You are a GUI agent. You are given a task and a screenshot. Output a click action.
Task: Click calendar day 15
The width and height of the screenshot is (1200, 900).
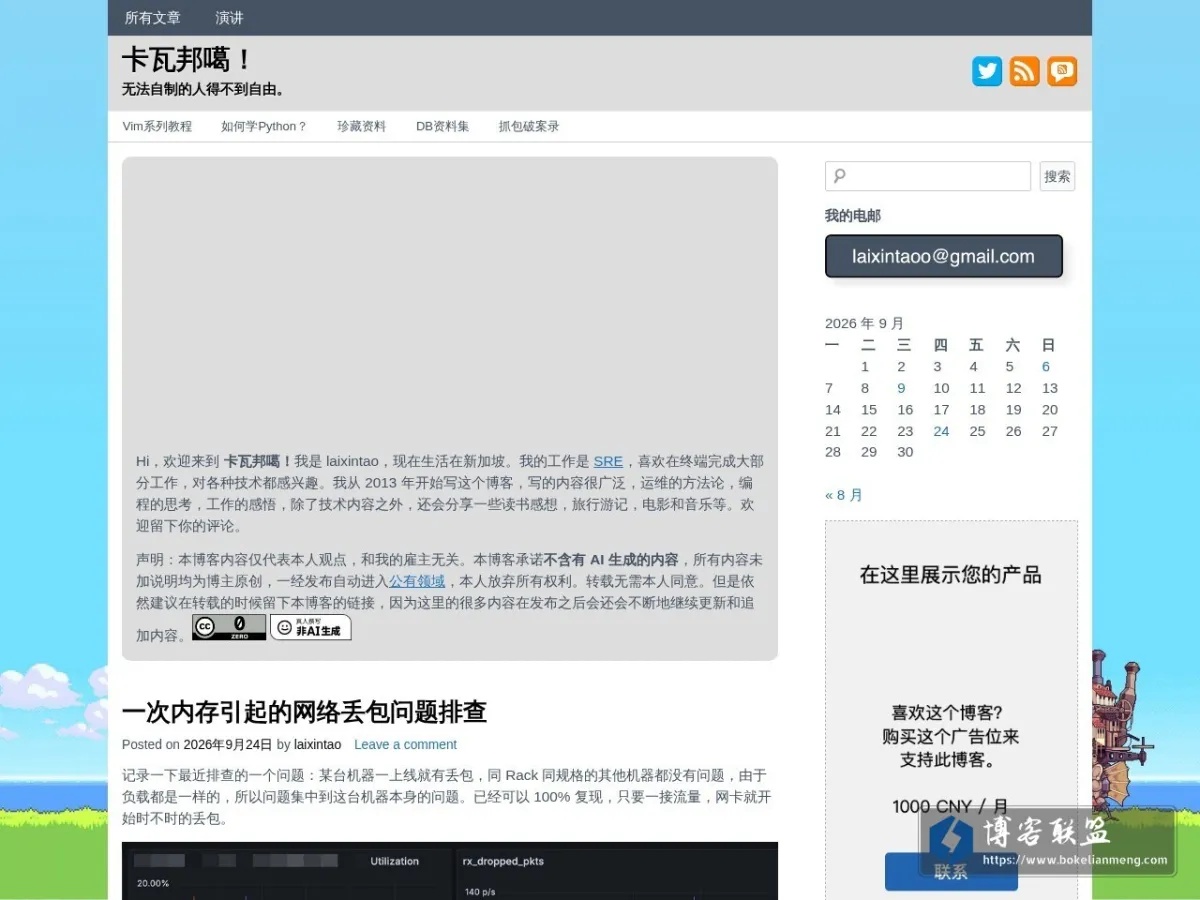pyautogui.click(x=869, y=409)
